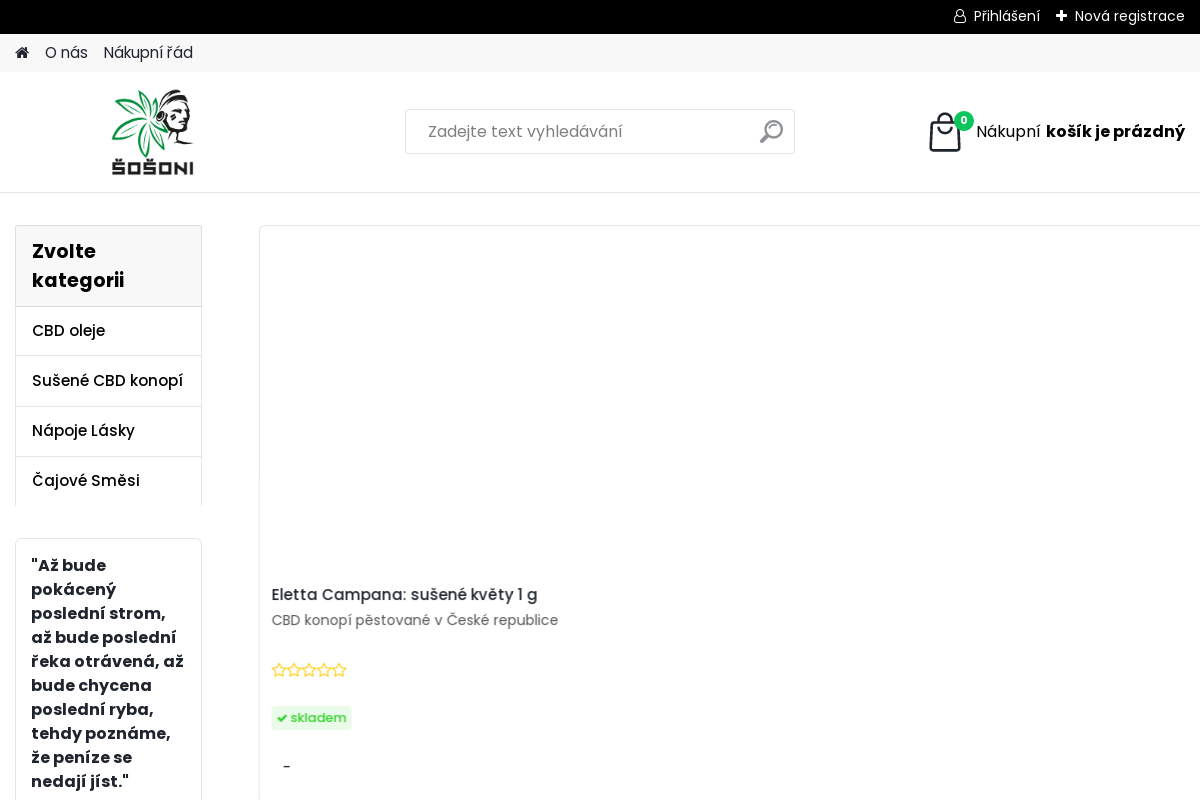Click the user icon beside Přihlášení
This screenshot has height=800, width=1200.
click(960, 16)
